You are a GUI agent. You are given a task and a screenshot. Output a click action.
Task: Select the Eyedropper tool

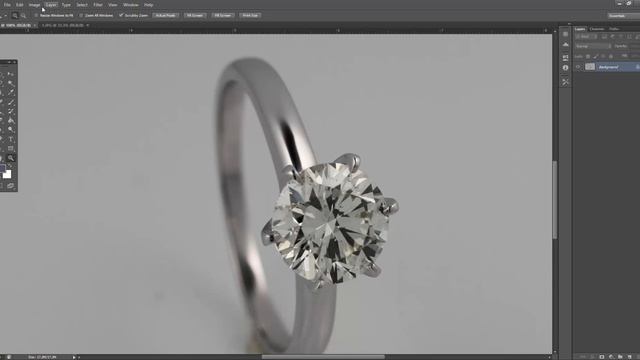(x=11, y=92)
